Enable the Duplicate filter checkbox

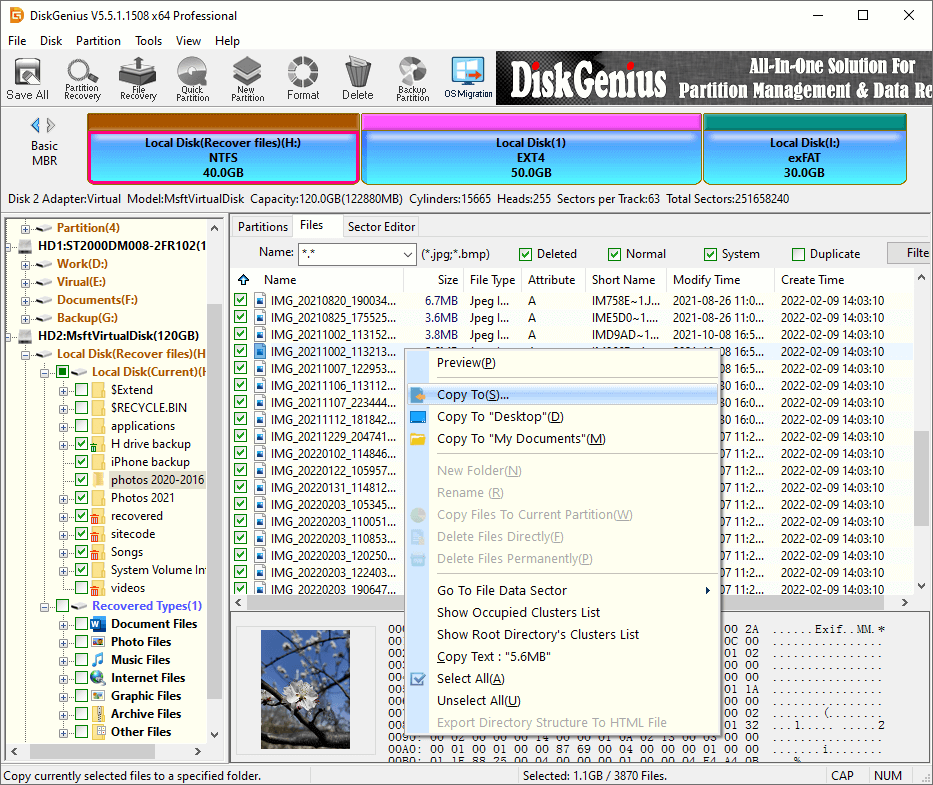tap(799, 254)
